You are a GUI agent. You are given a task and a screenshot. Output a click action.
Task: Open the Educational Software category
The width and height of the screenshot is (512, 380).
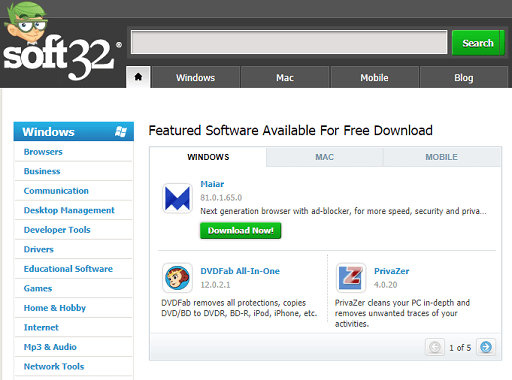[x=68, y=269]
